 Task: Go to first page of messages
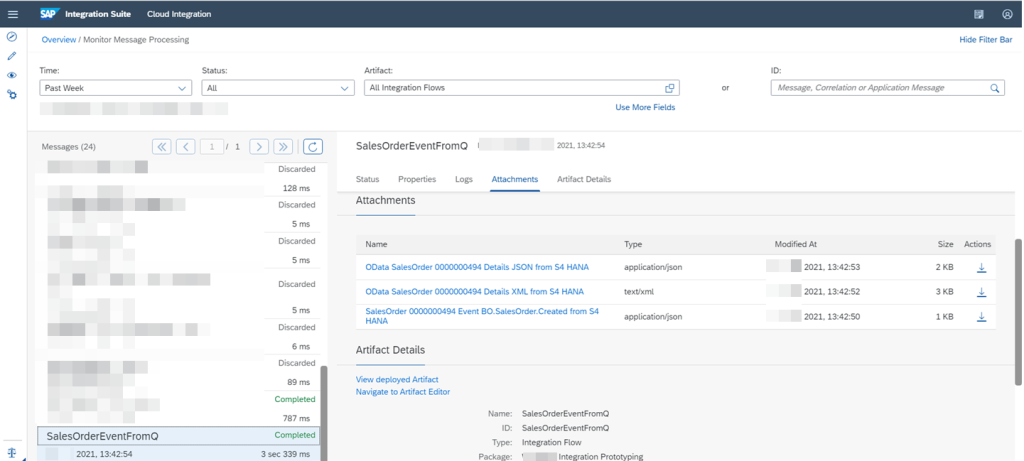click(x=162, y=147)
